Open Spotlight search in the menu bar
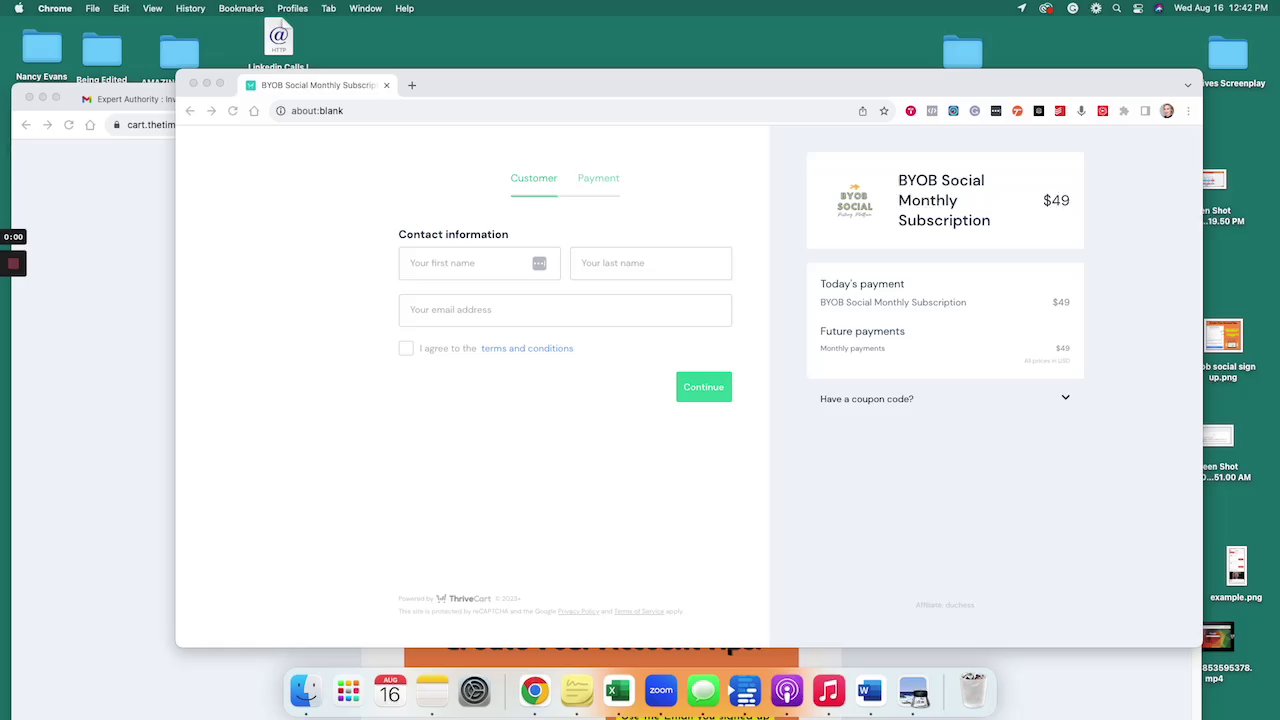Viewport: 1280px width, 720px height. coord(1117,8)
